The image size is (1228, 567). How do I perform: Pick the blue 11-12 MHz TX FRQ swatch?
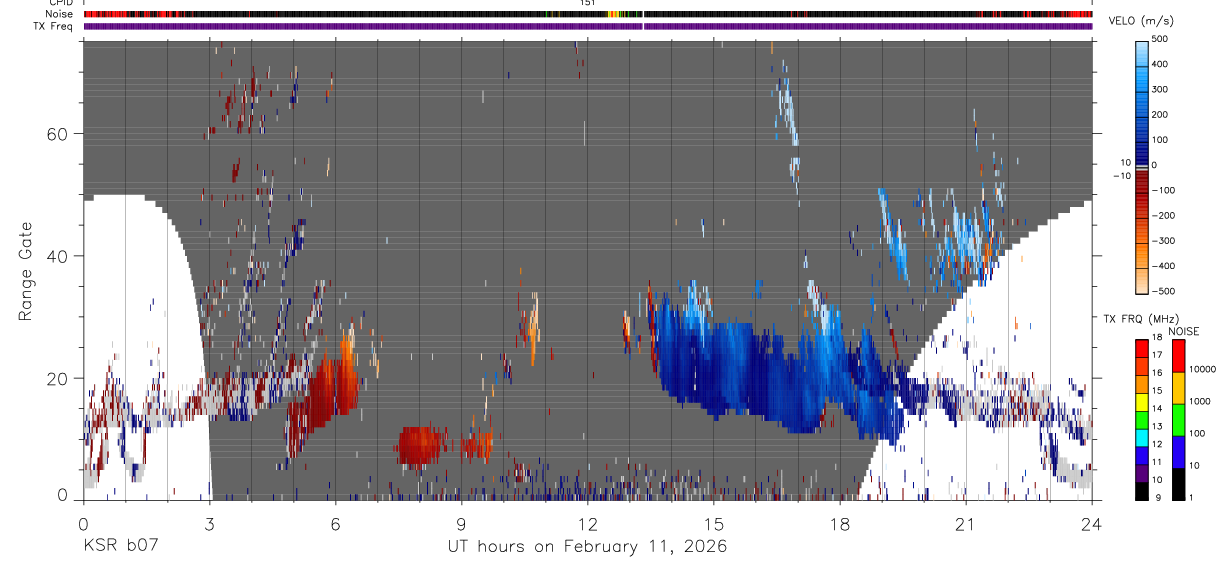click(1142, 457)
